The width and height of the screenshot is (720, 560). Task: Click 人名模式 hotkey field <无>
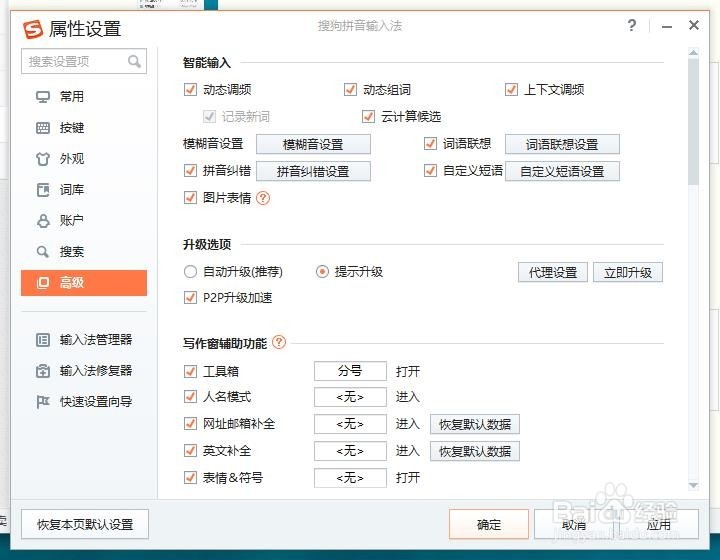[350, 397]
